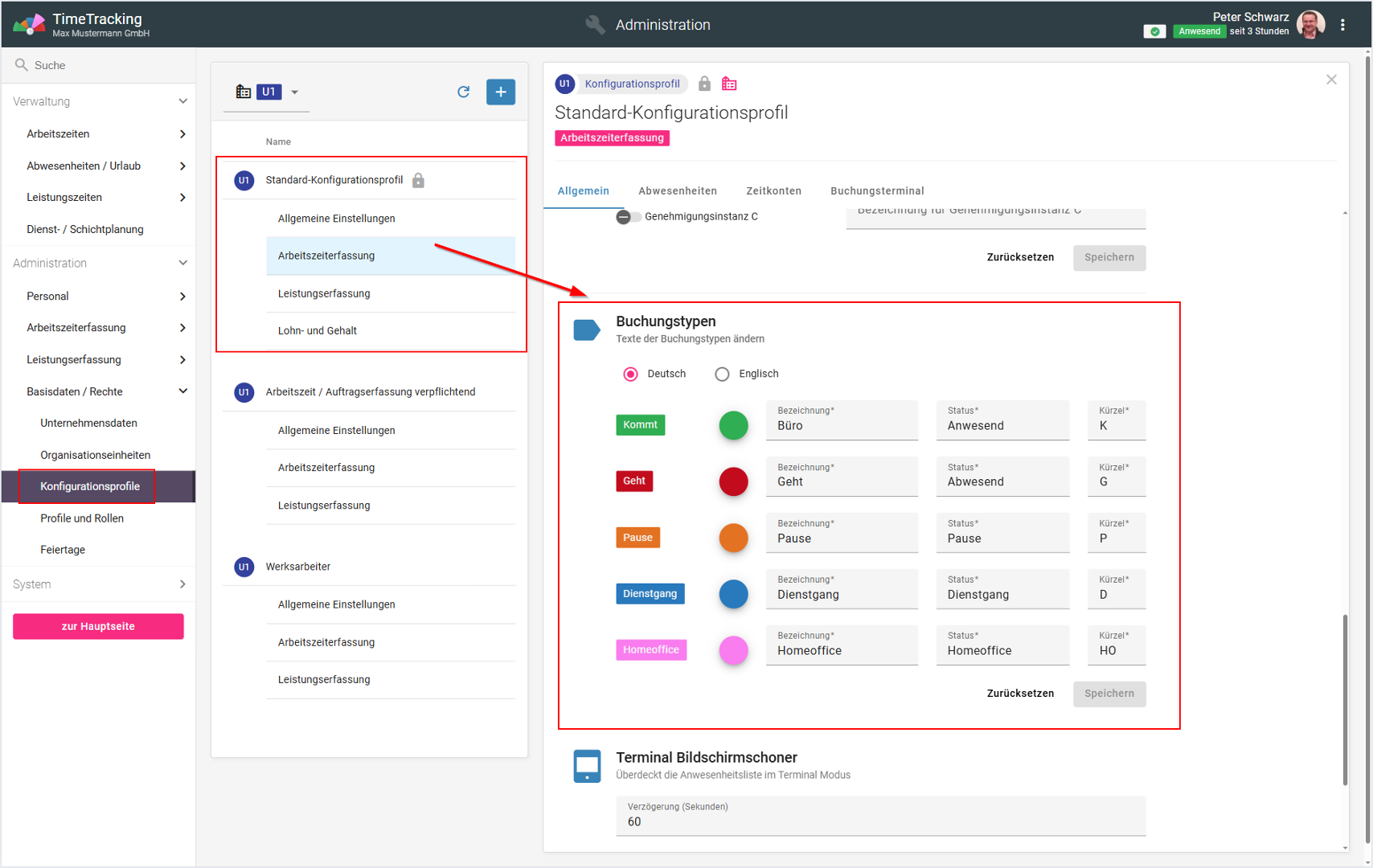Click the refresh icon above the profile list
The image size is (1373, 868).
coord(463,92)
